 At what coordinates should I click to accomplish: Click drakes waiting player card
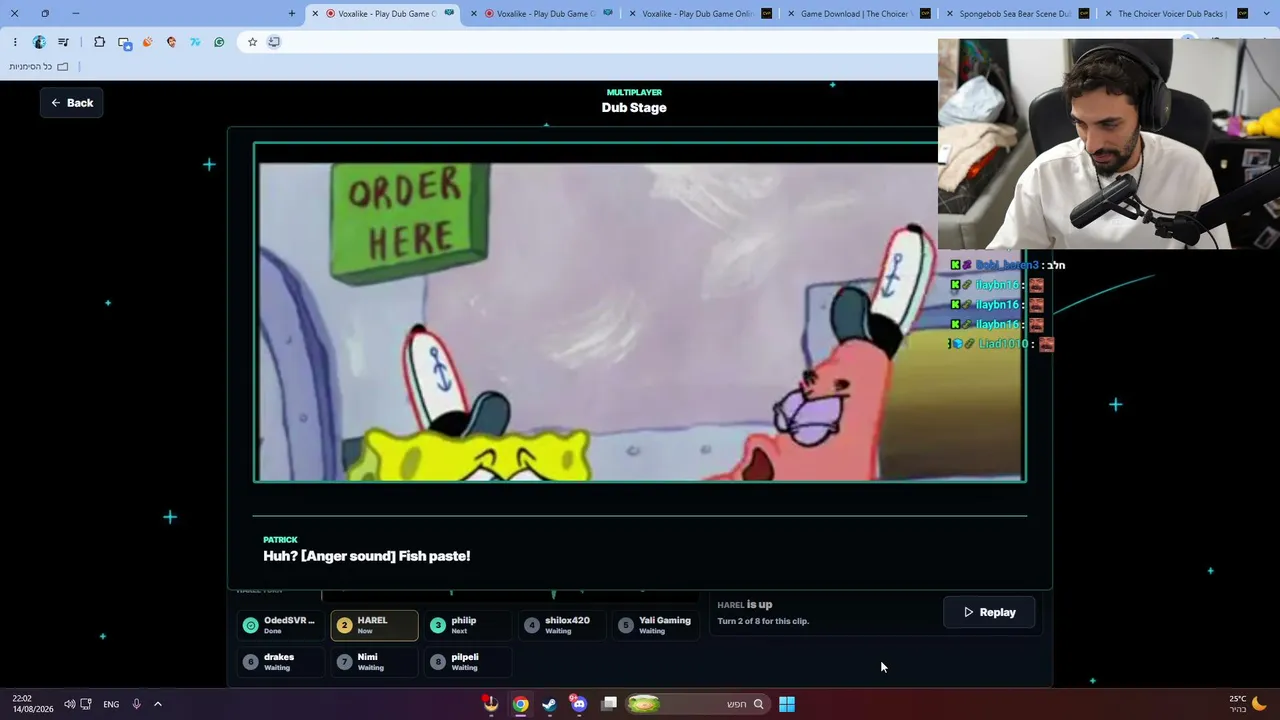pyautogui.click(x=281, y=662)
